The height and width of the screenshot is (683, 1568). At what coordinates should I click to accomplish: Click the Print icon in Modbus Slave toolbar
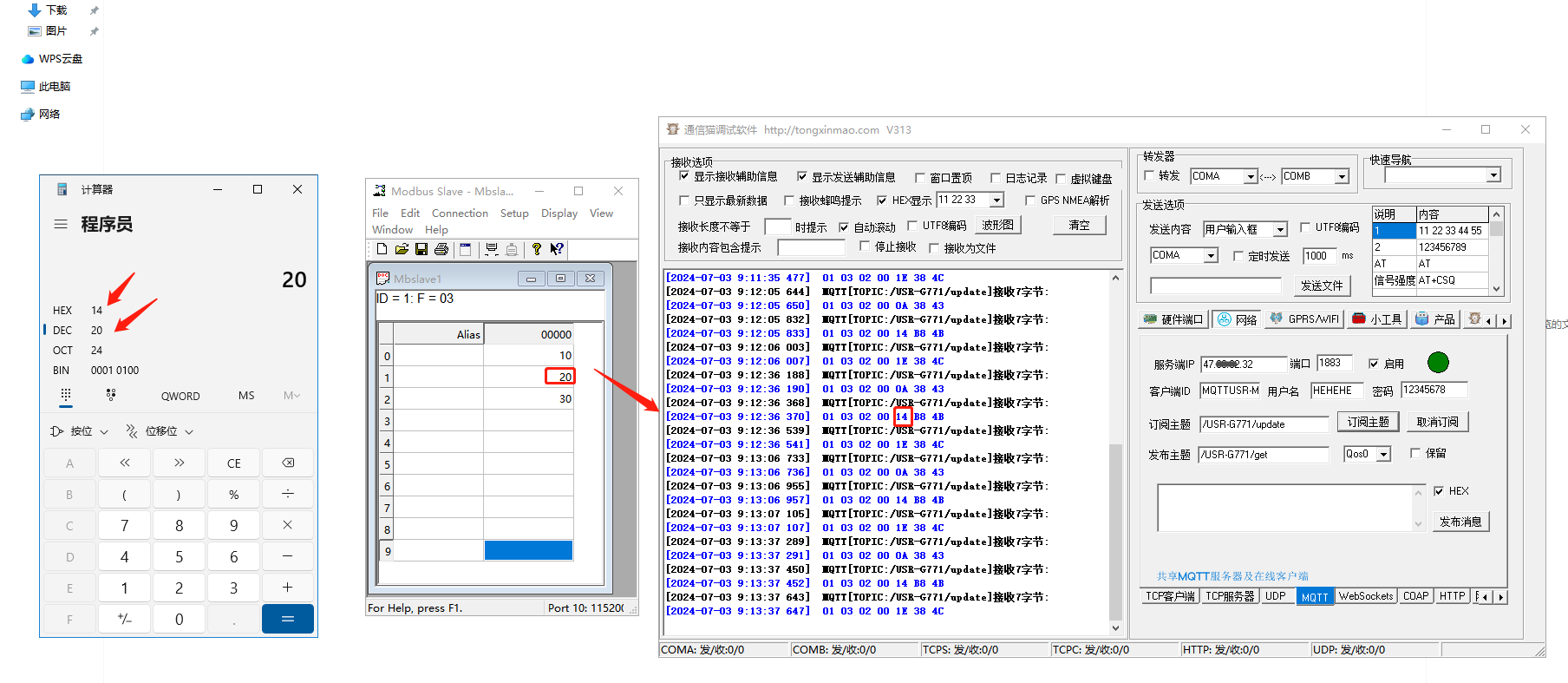tap(441, 250)
